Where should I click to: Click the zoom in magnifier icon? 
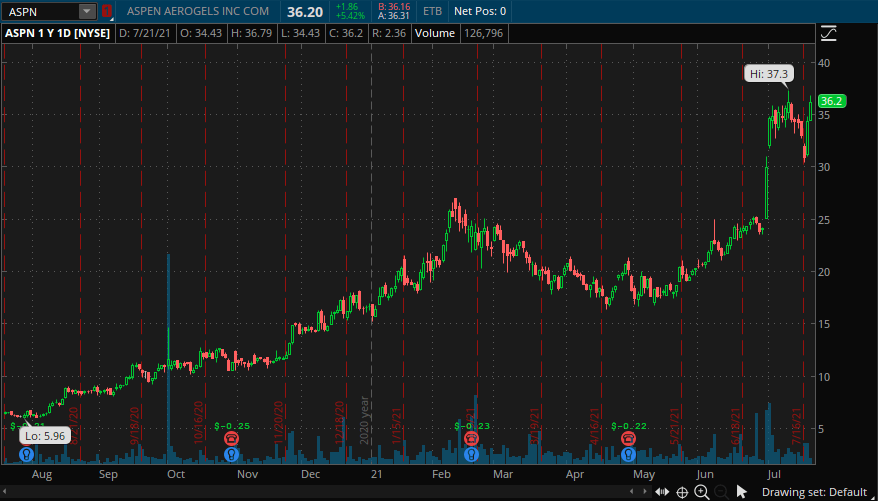pos(702,492)
